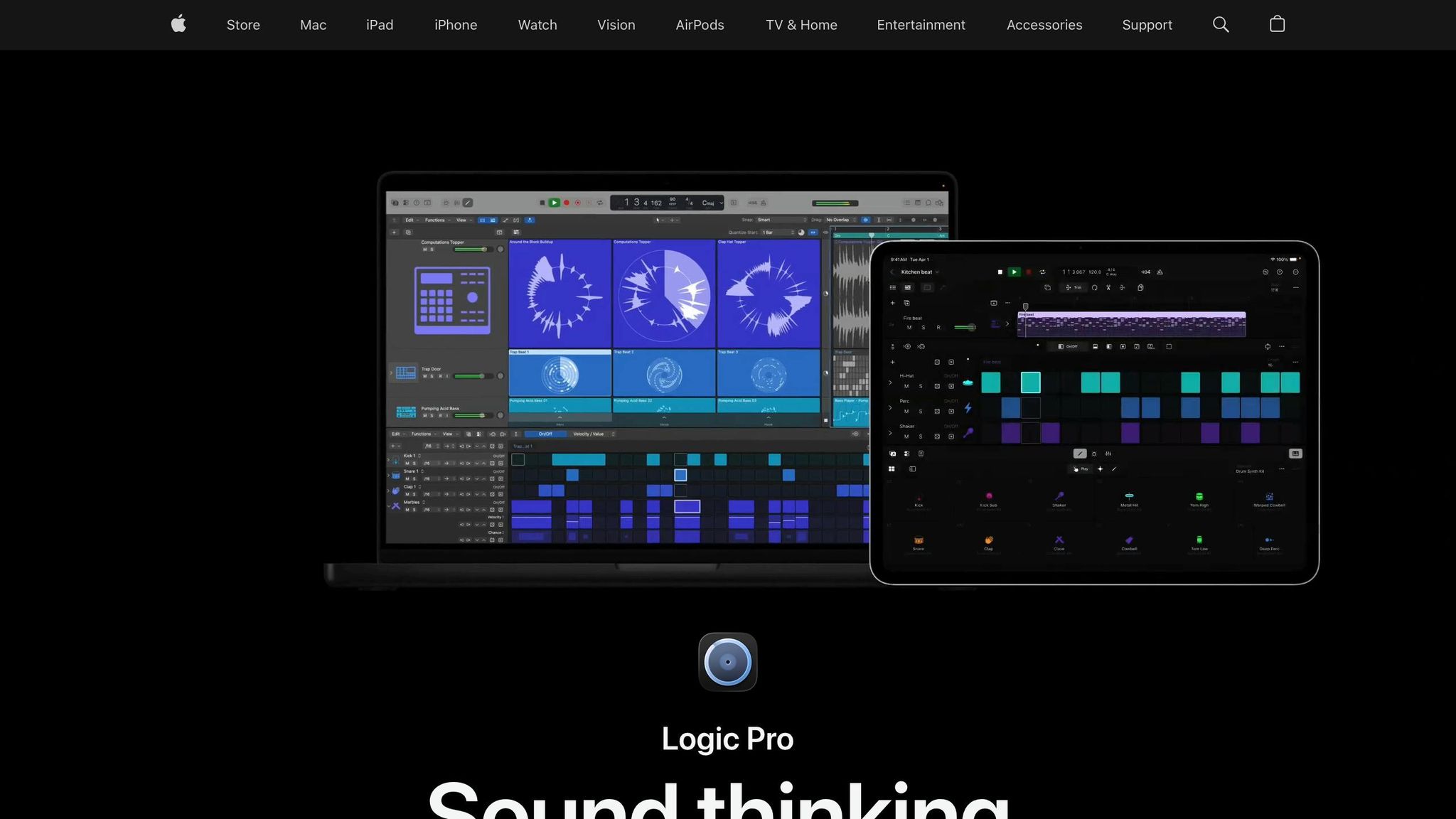Adjust the master output volume slider on the MacBook
1456x819 pixels.
tap(835, 203)
